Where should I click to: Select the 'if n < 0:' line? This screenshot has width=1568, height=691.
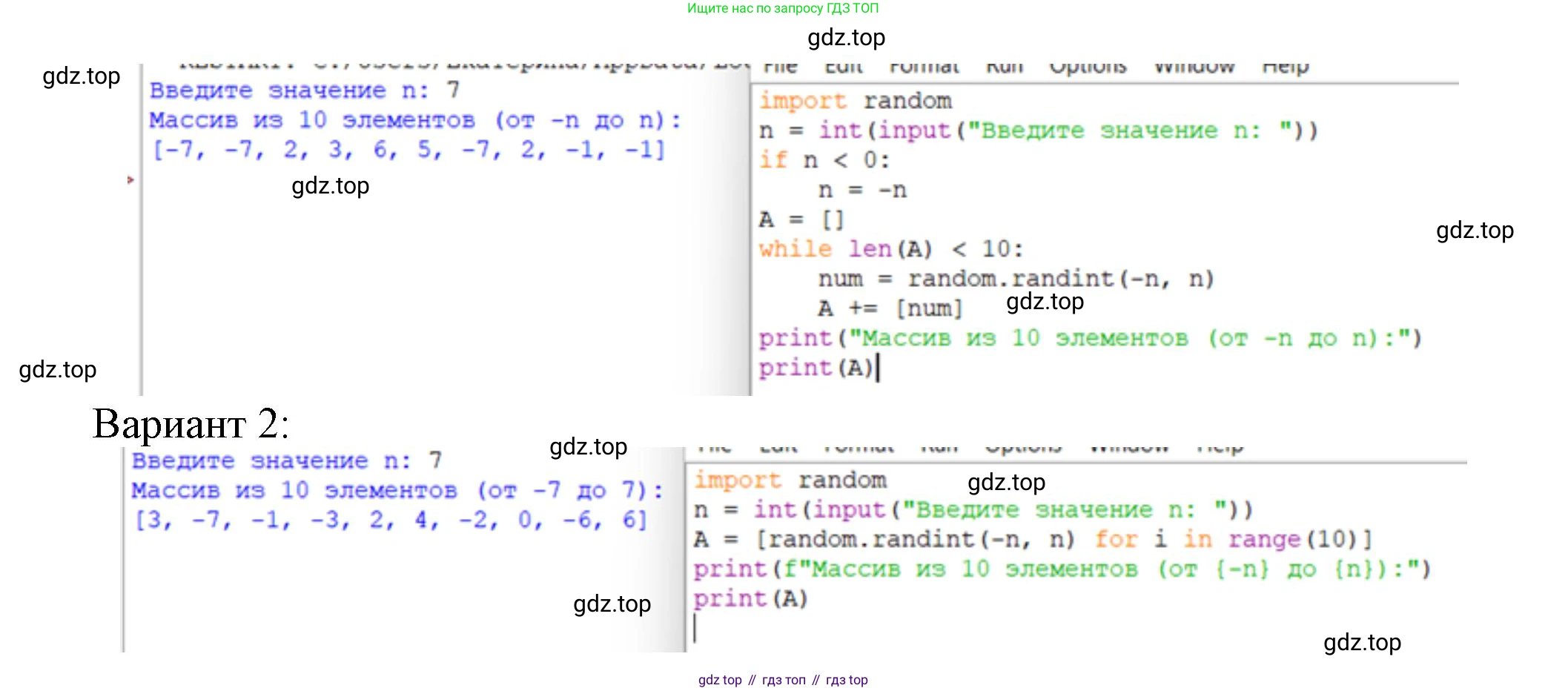tap(824, 160)
